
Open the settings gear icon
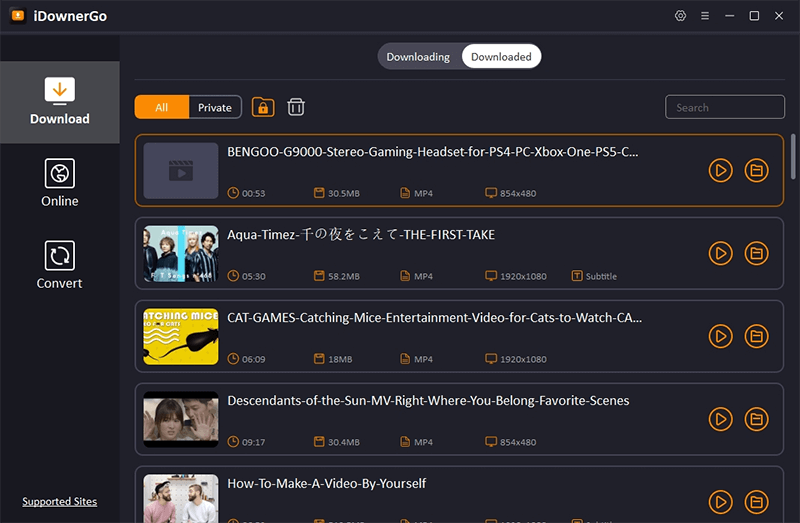pyautogui.click(x=681, y=16)
